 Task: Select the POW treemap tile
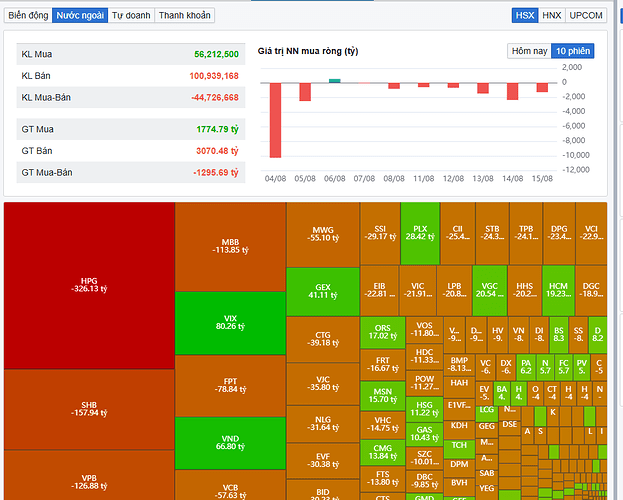pos(424,383)
